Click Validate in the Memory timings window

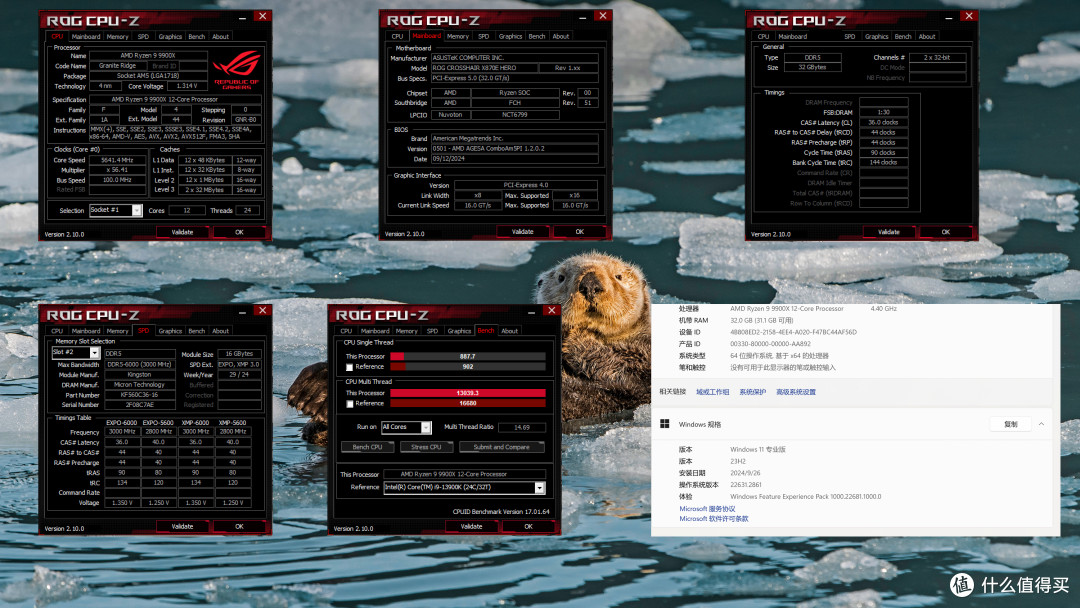889,231
